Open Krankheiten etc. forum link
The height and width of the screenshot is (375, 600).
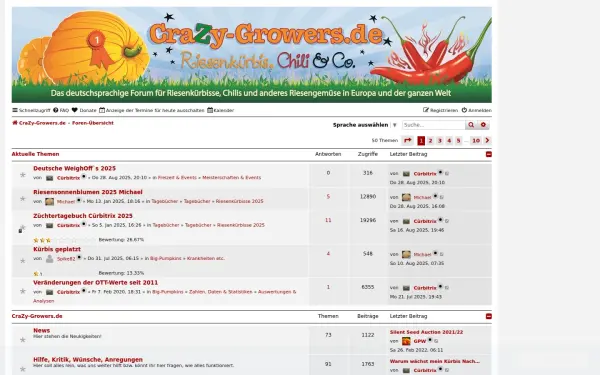[205, 258]
